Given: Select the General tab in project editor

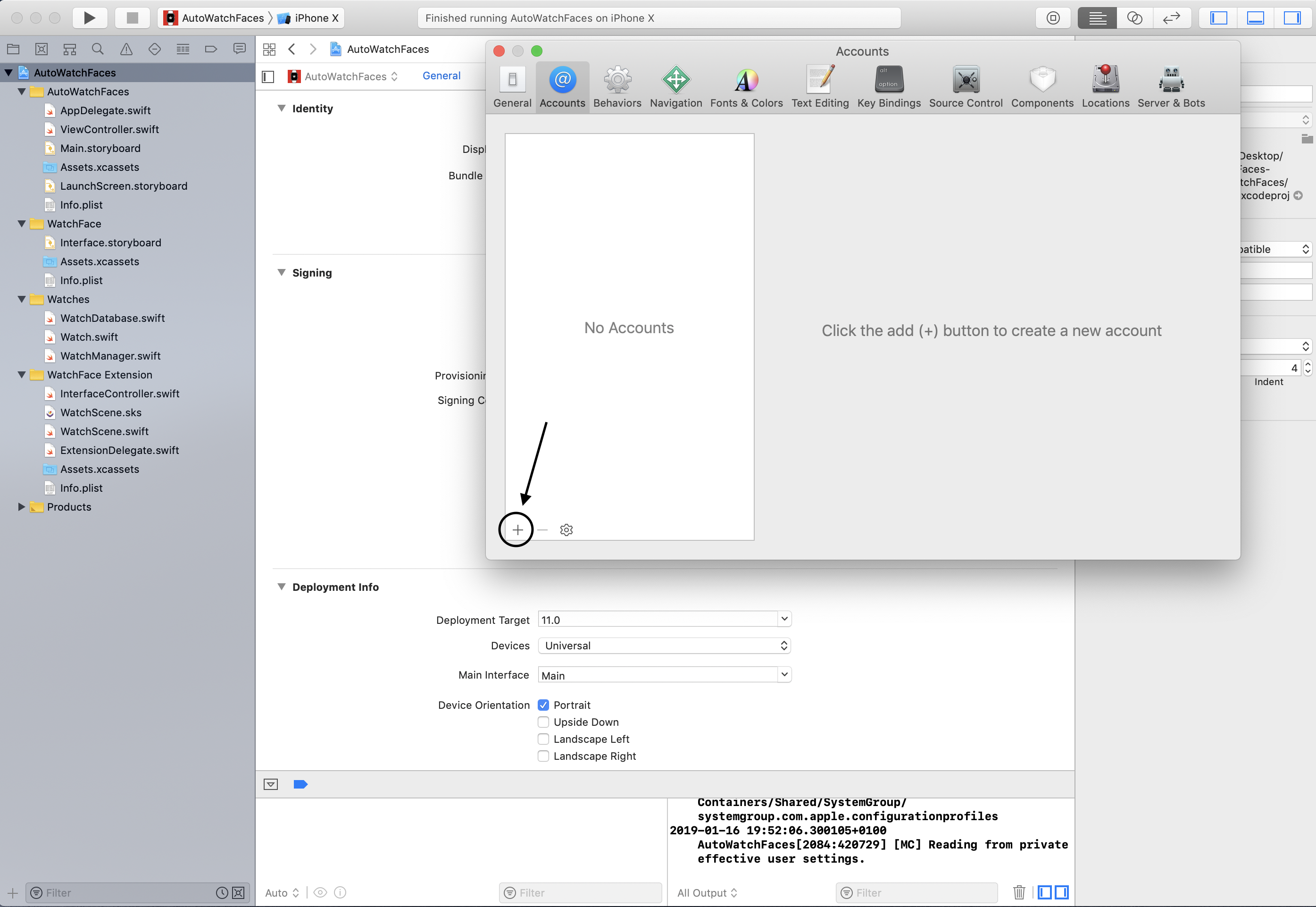Looking at the screenshot, I should point(441,76).
